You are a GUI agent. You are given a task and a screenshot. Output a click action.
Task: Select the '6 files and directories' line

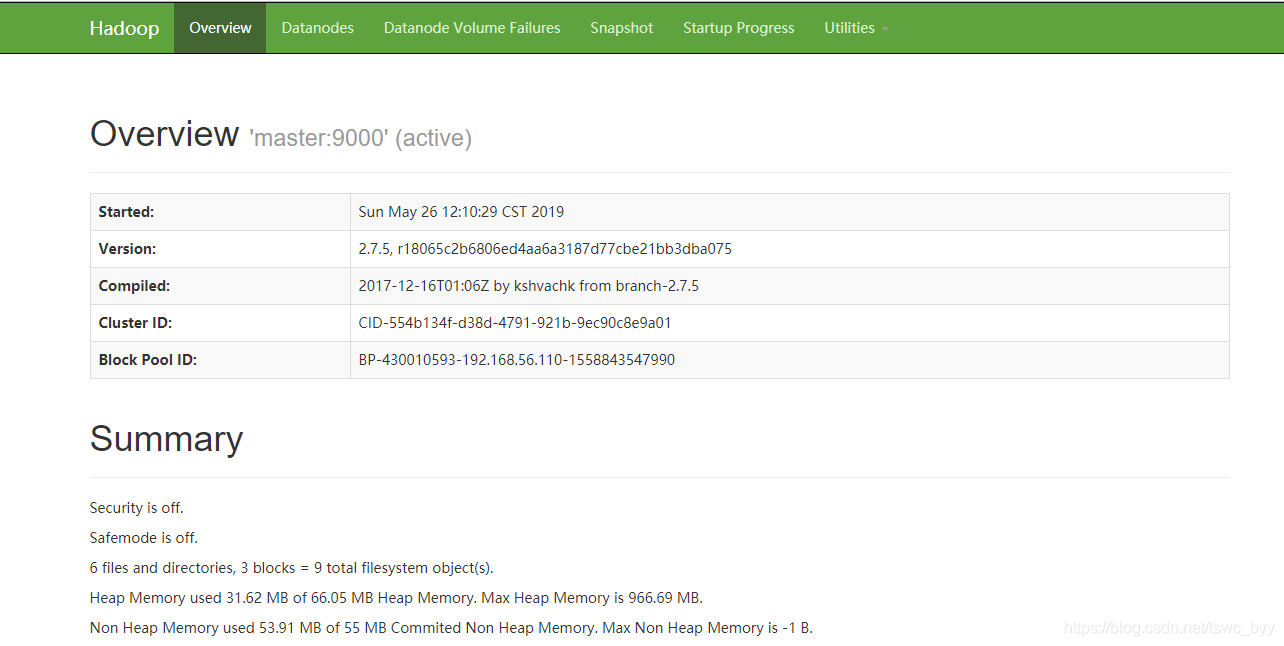(x=292, y=568)
